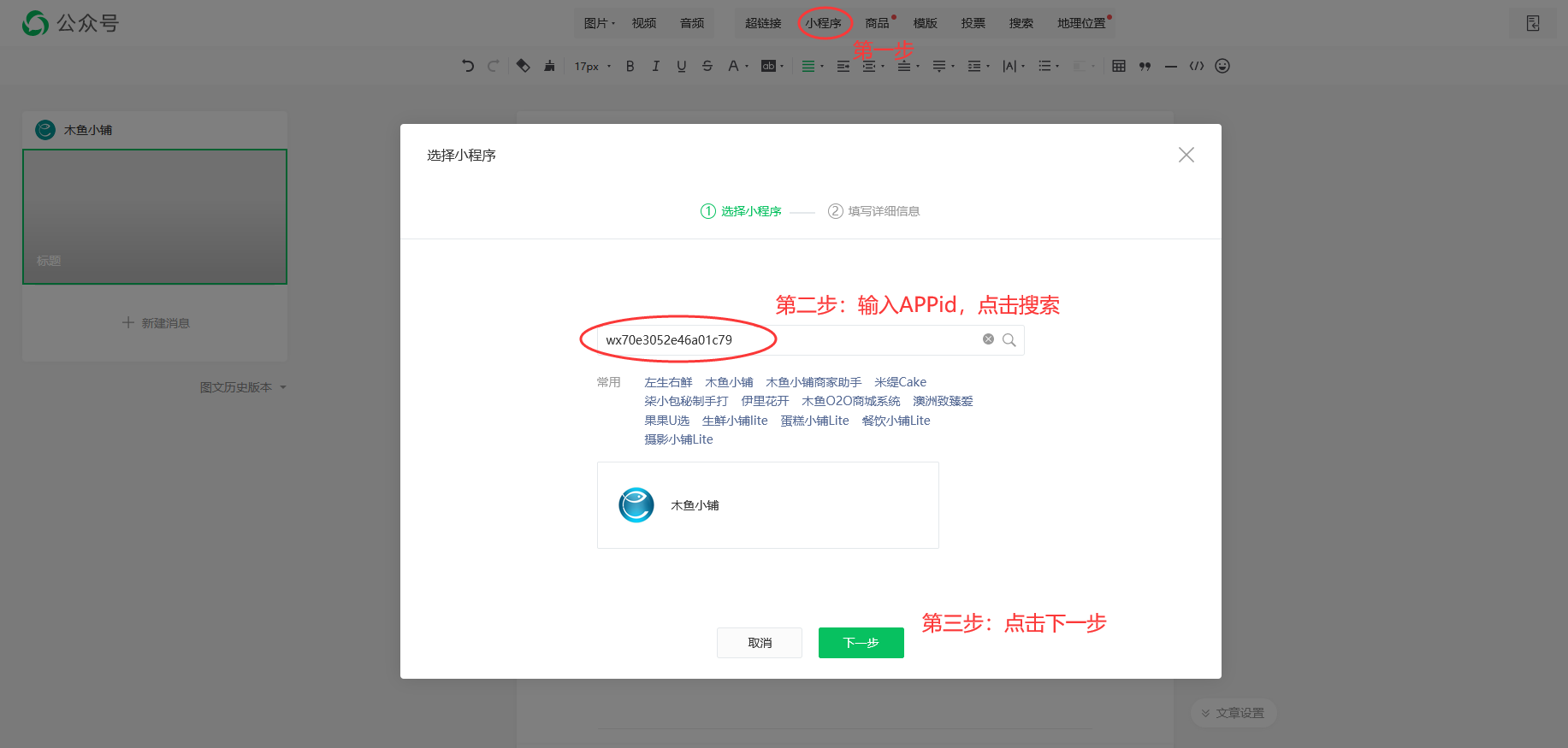Click the 下一步 button

tap(861, 643)
